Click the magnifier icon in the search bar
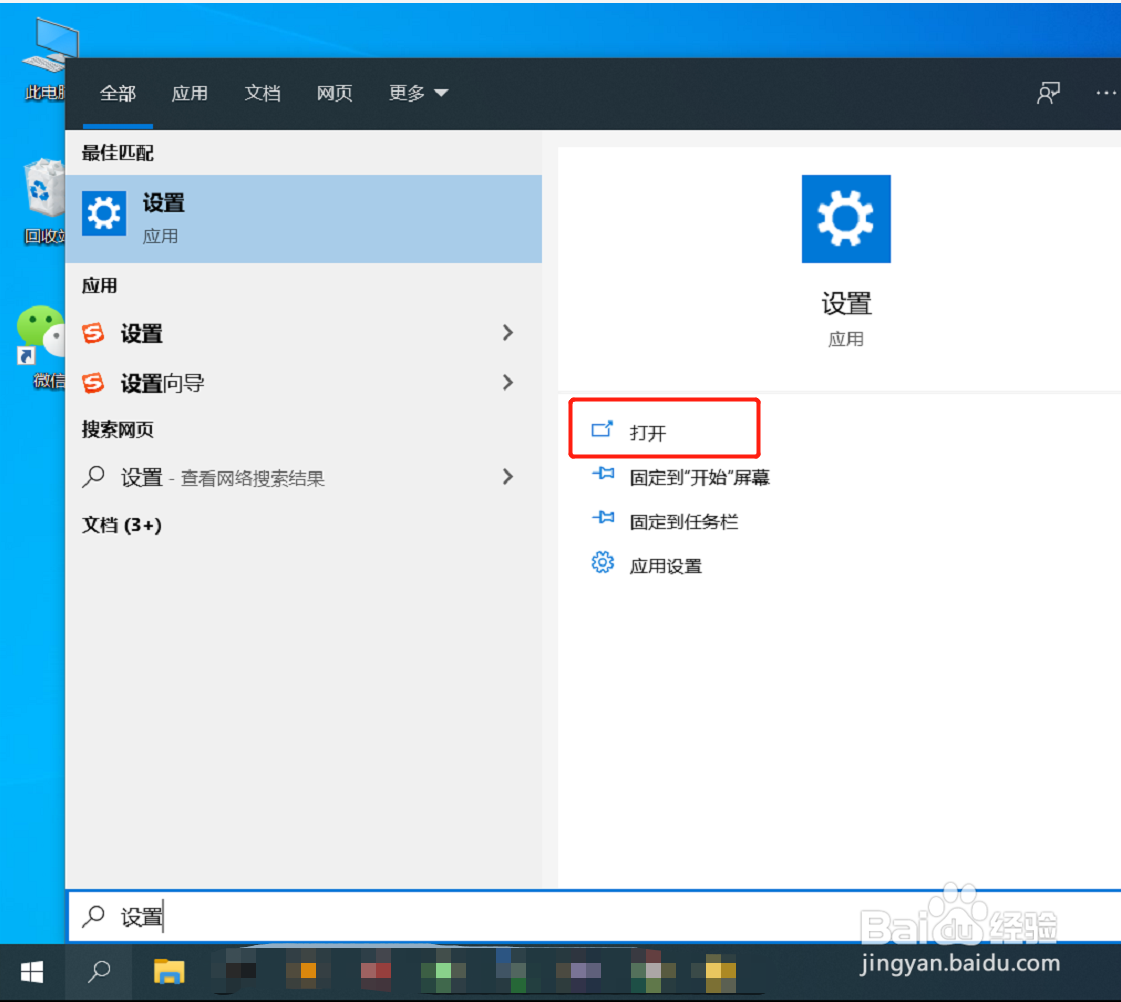Screen dimensions: 1121x1002 [x=95, y=914]
